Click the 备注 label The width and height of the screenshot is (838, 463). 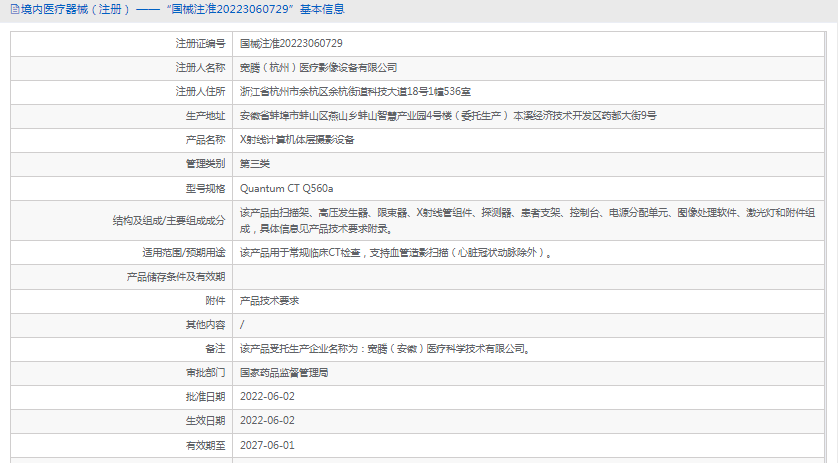tap(215, 349)
